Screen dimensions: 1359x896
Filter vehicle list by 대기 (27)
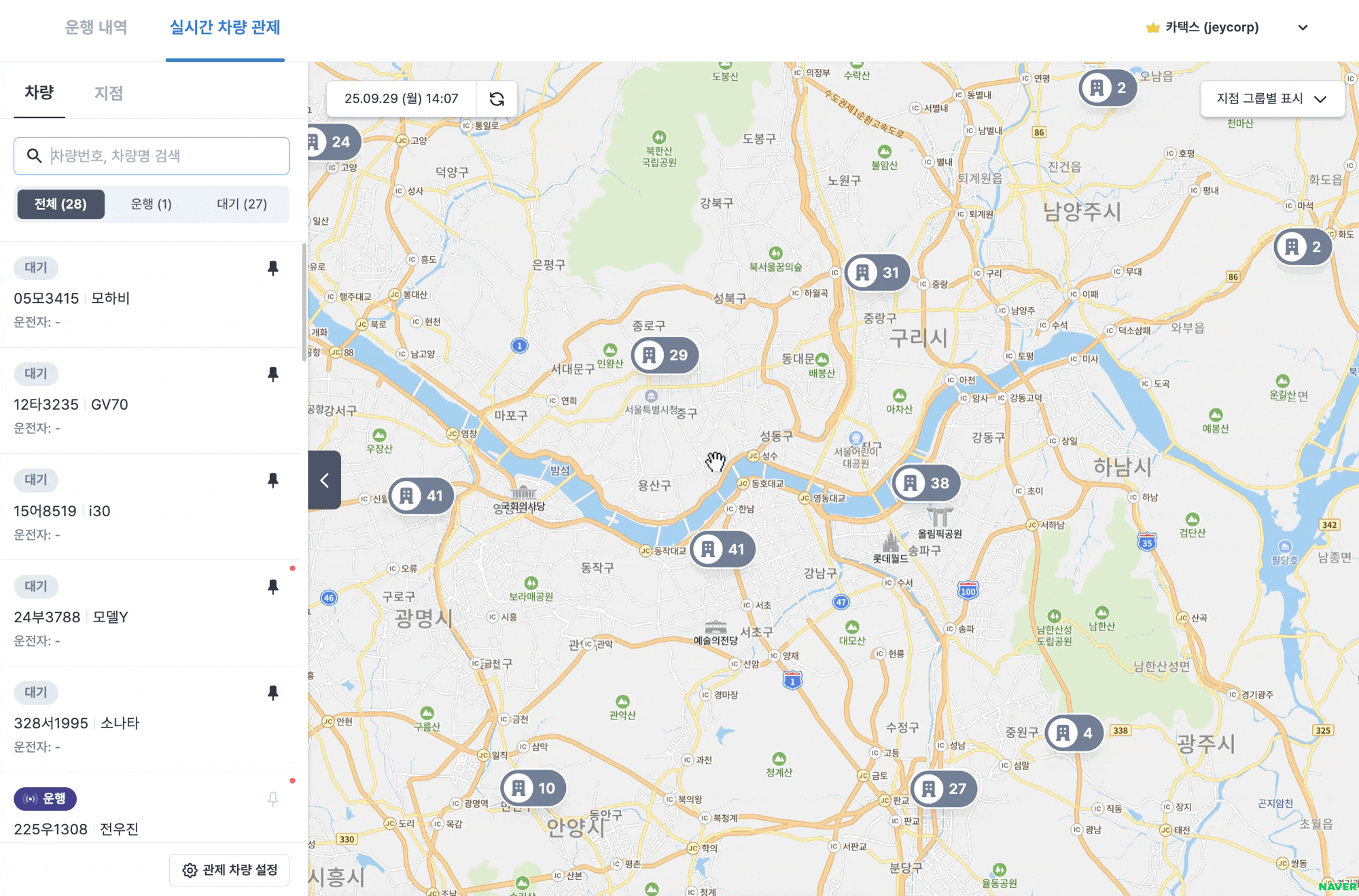242,204
